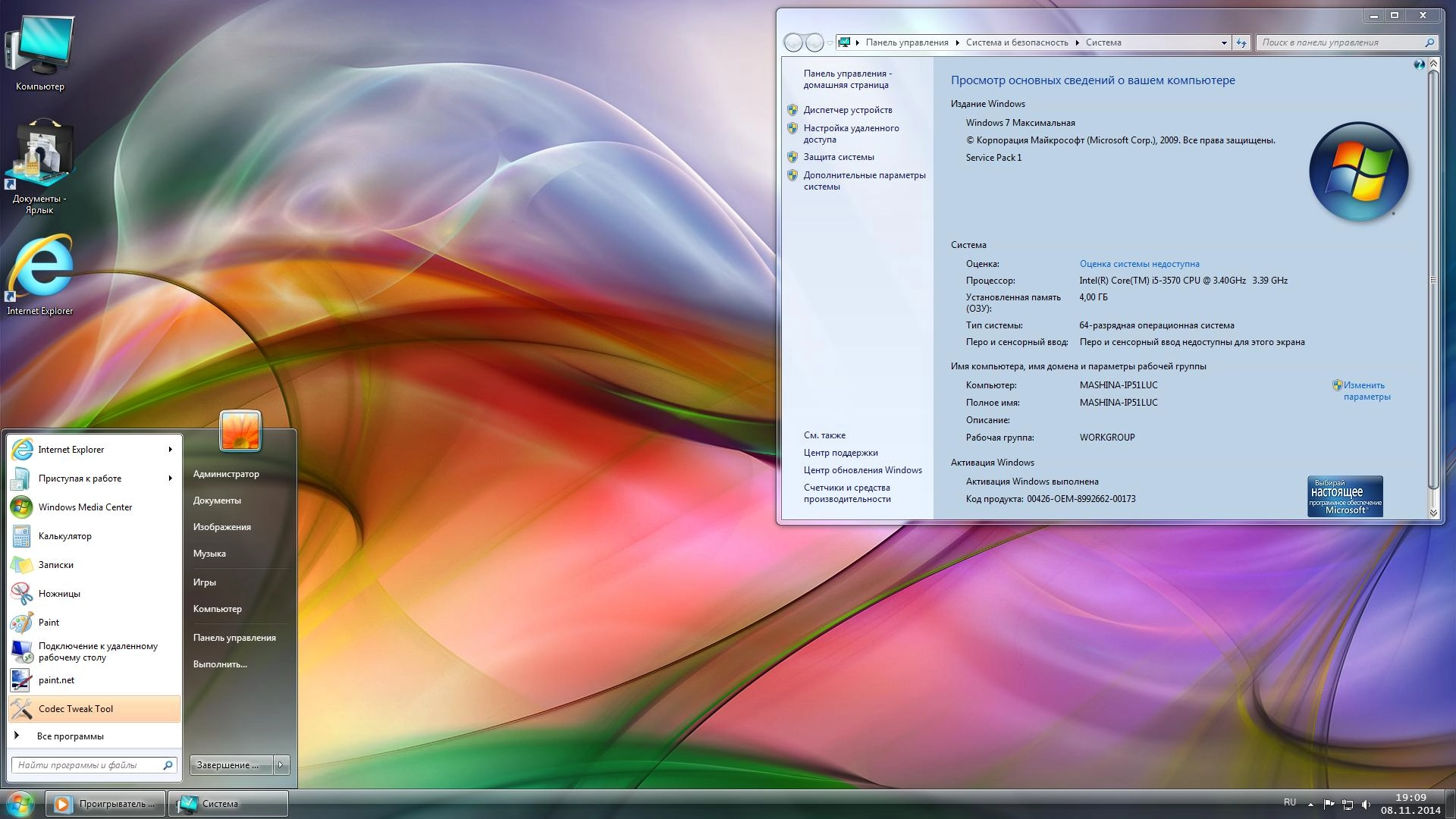
Task: Click the scroll down arrow in the Система window
Action: tap(1433, 513)
